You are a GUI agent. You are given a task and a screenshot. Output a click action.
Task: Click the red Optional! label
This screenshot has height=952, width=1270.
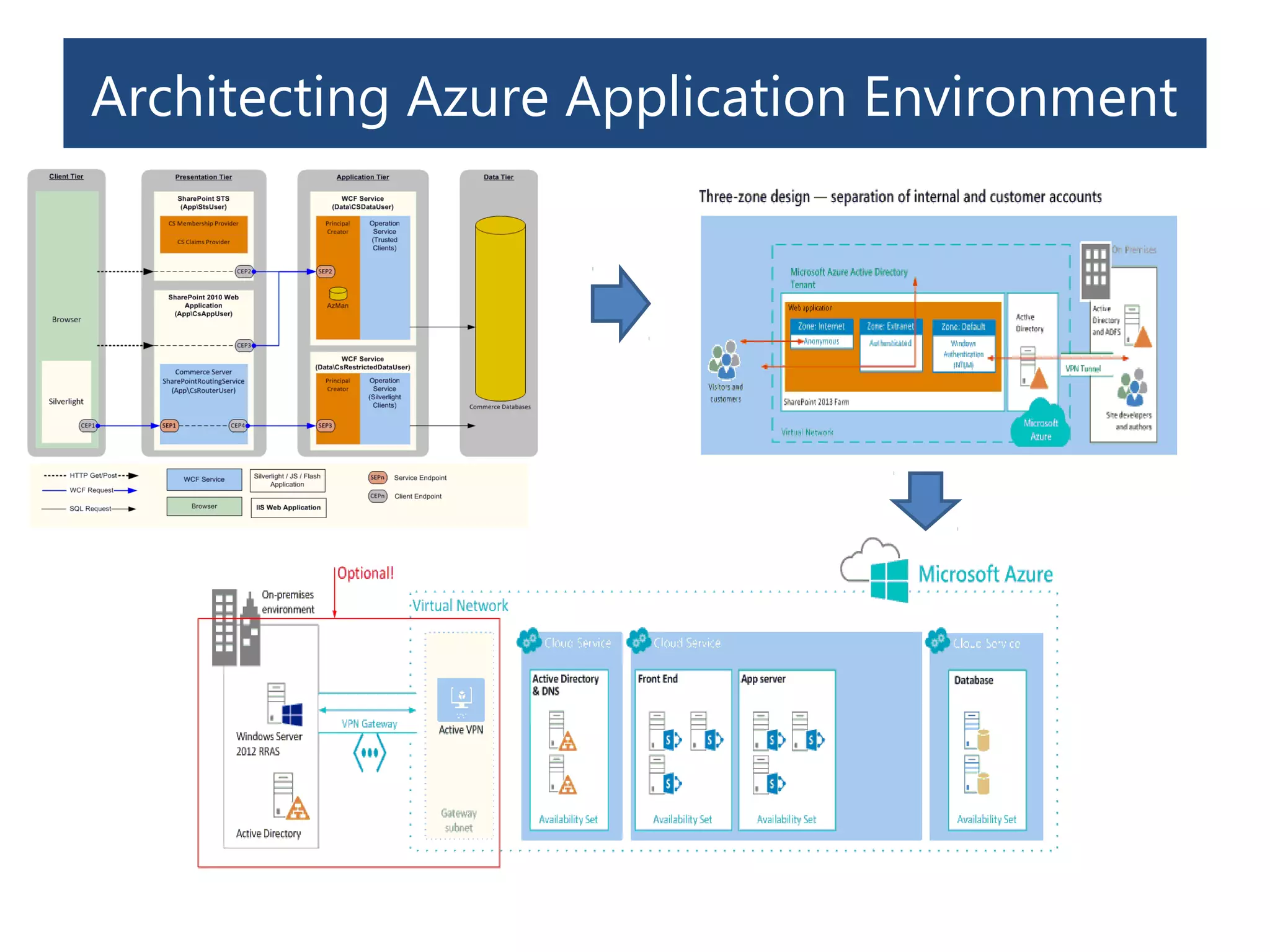click(x=365, y=573)
